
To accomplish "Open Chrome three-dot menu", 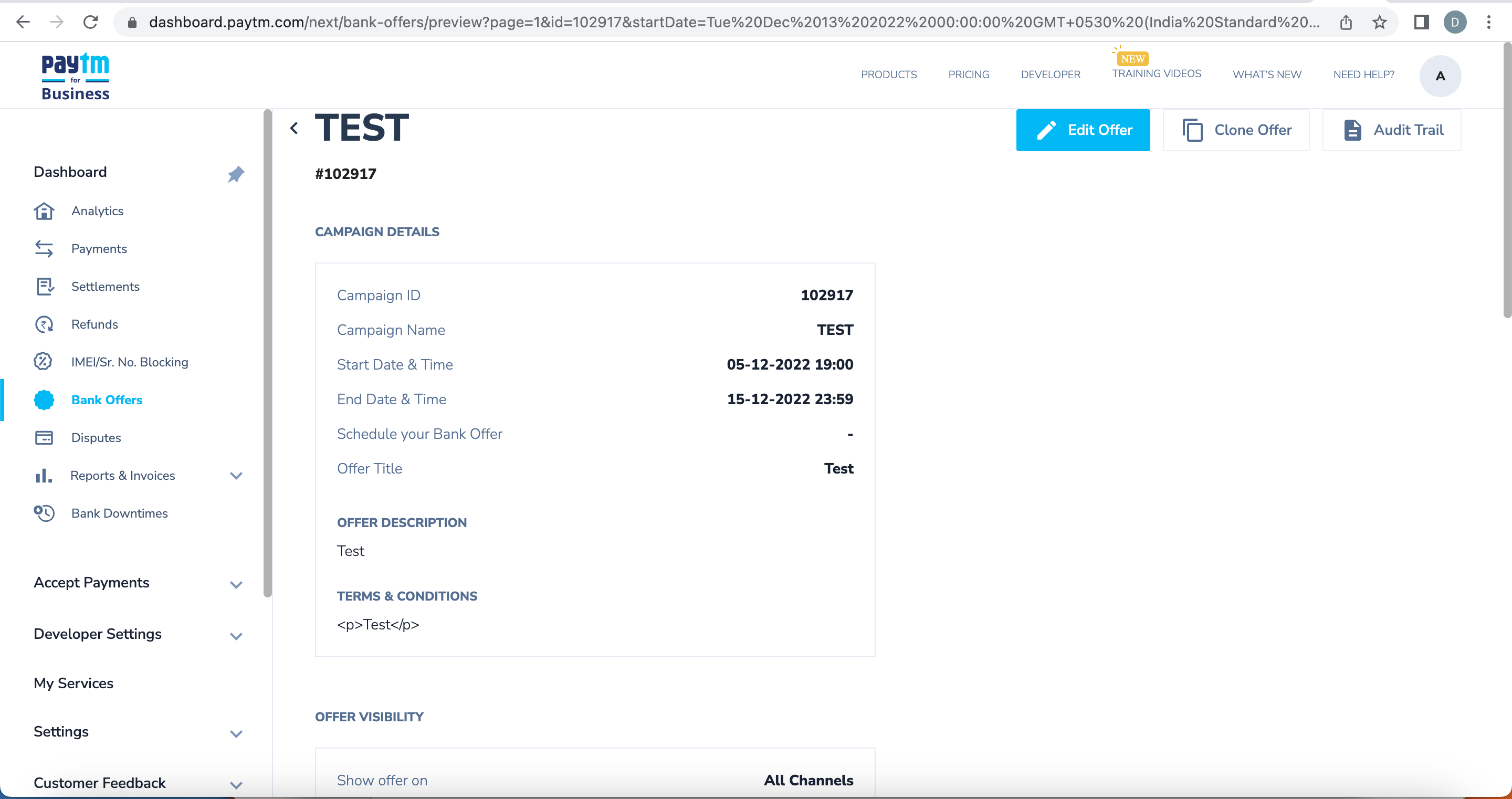I will (x=1488, y=22).
